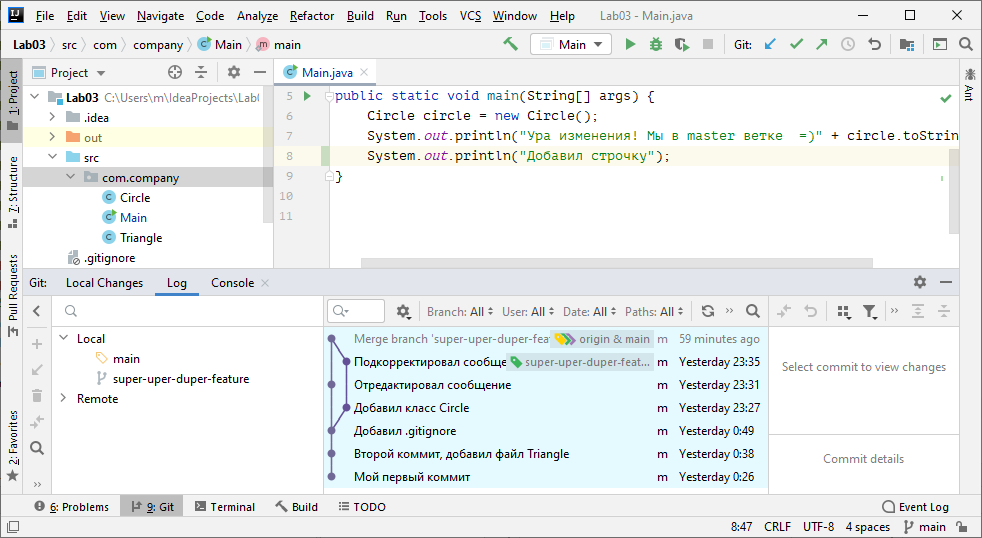The image size is (982, 538).
Task: Toggle the 6: Problems tool window
Action: (x=71, y=507)
